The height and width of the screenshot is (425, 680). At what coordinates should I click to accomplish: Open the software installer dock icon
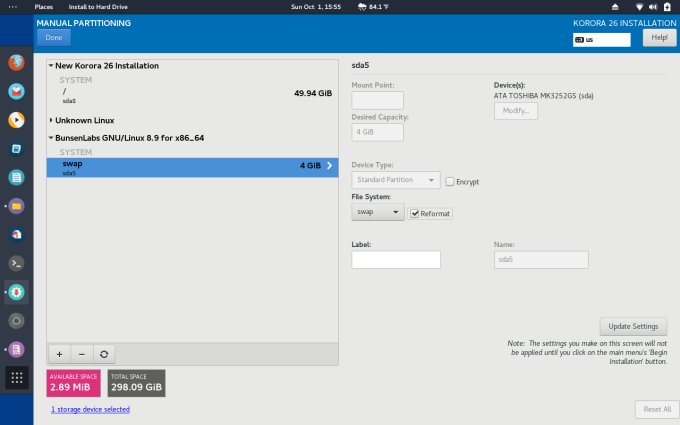pyautogui.click(x=16, y=235)
